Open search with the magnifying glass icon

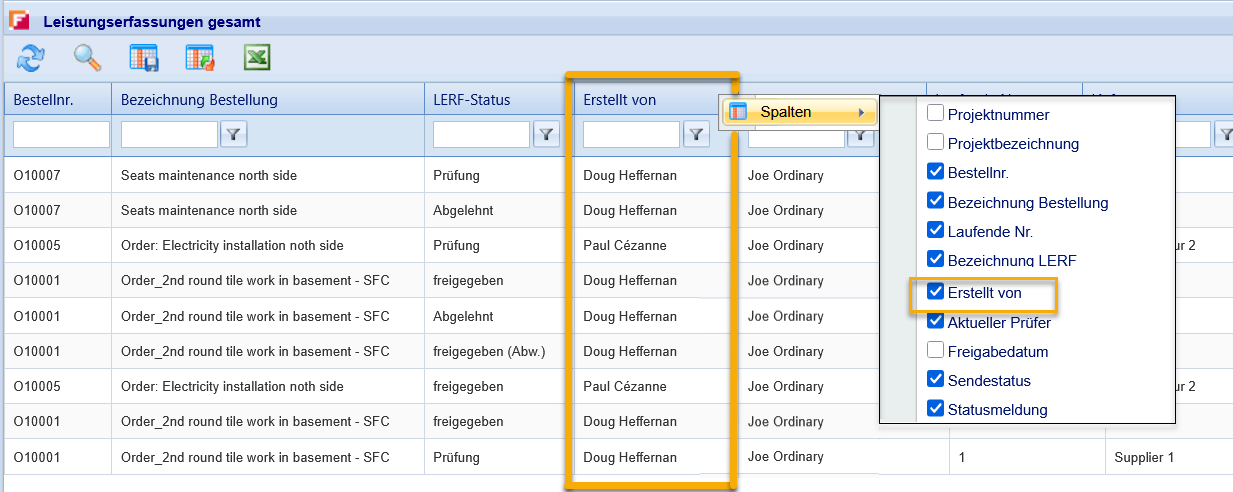pos(88,59)
